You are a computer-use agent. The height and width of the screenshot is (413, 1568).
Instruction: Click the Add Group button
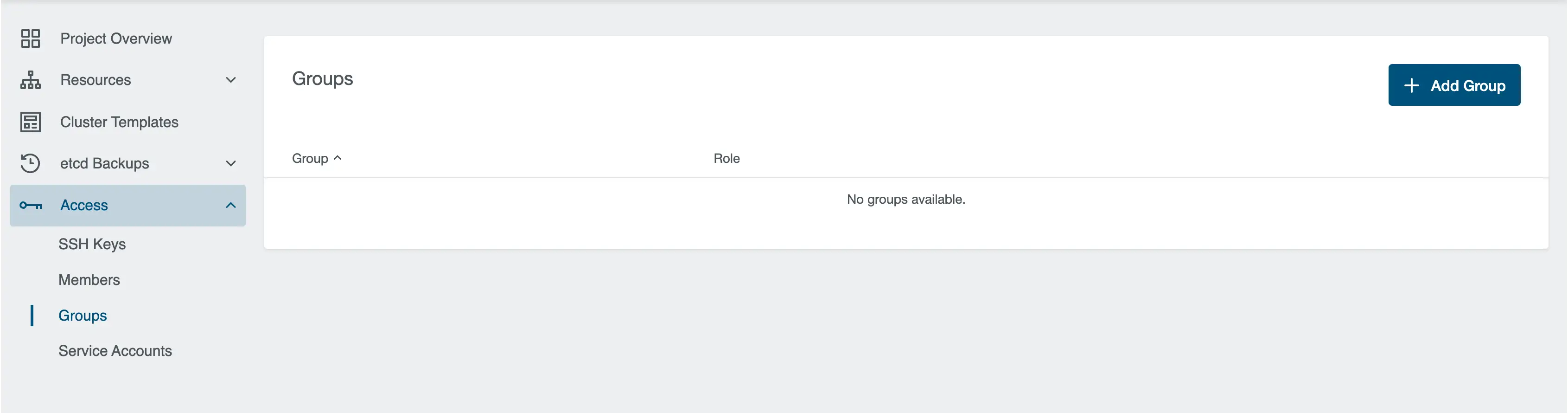[1454, 84]
